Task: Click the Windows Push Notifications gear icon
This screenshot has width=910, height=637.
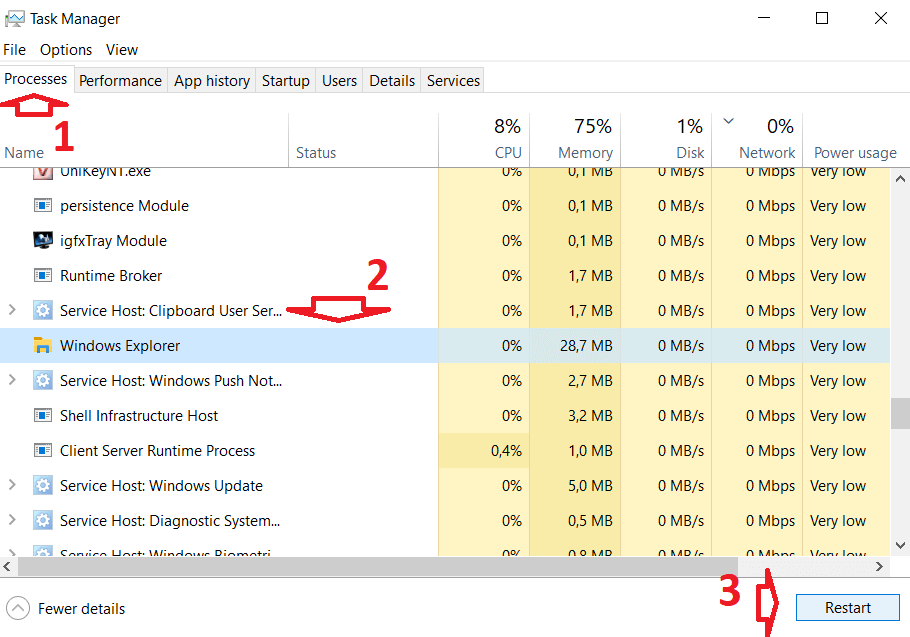Action: point(43,380)
